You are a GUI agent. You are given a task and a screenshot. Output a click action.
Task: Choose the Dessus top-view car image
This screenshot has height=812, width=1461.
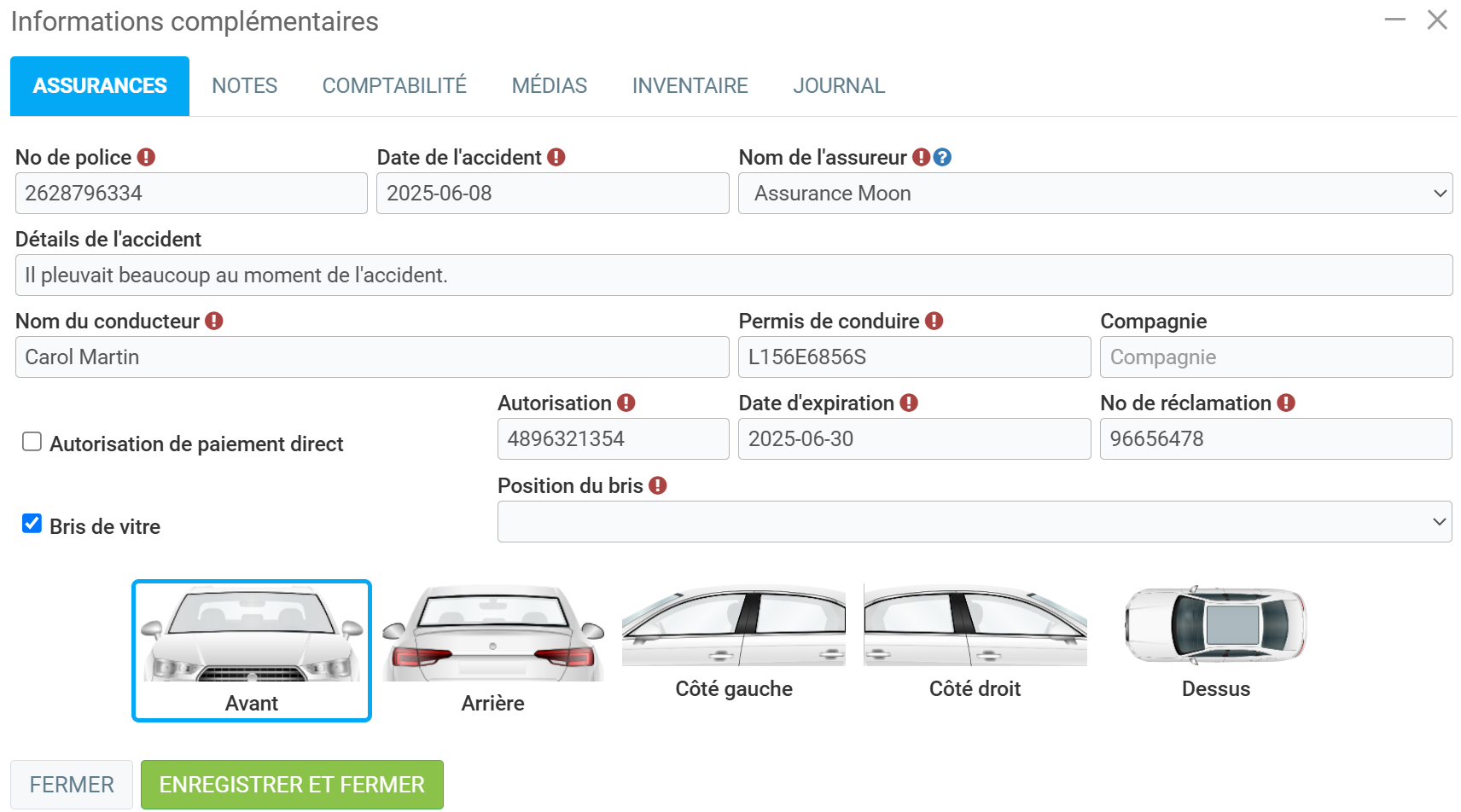[1215, 641]
